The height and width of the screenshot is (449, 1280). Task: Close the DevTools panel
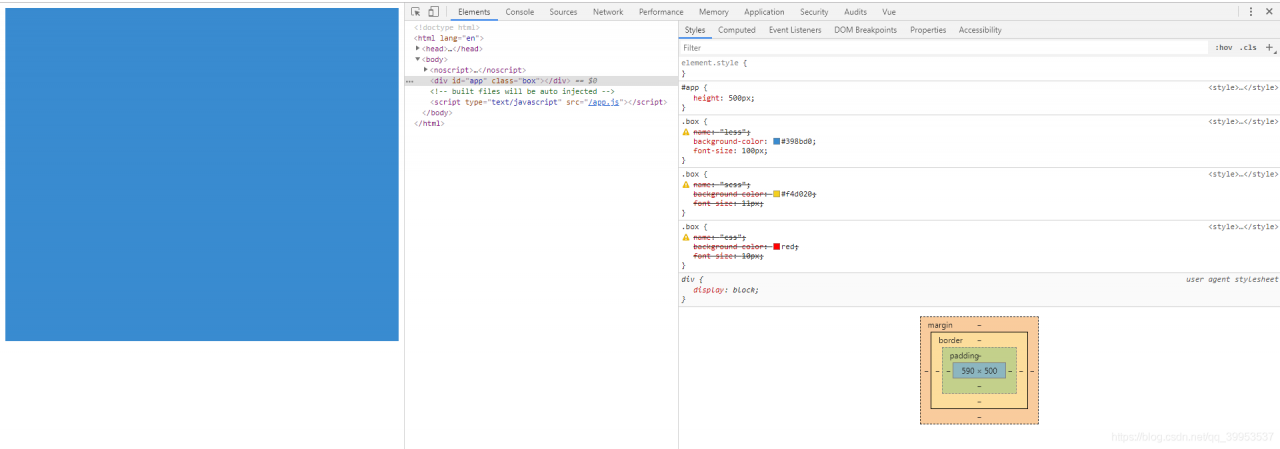[x=1271, y=12]
